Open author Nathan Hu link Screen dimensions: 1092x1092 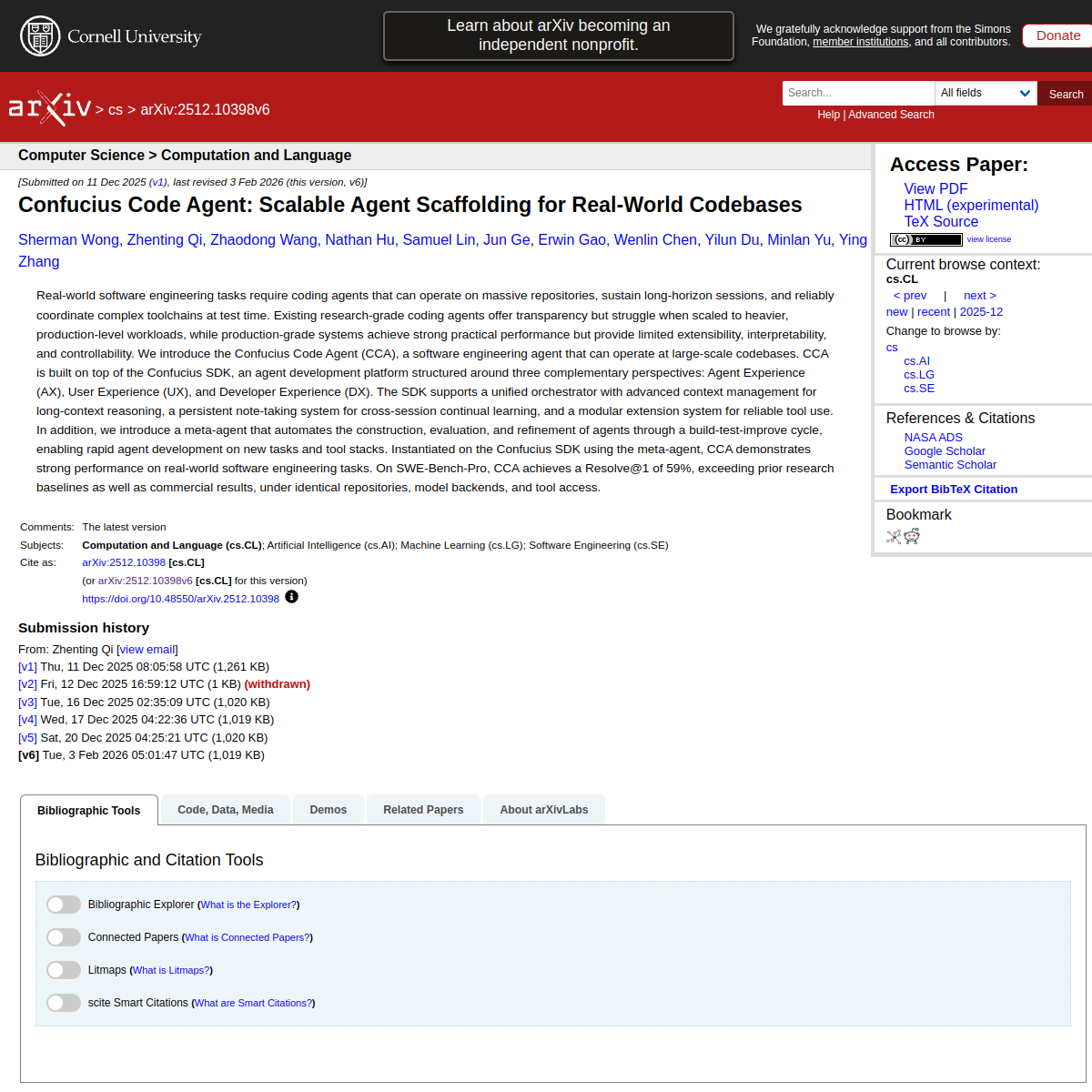pos(359,239)
